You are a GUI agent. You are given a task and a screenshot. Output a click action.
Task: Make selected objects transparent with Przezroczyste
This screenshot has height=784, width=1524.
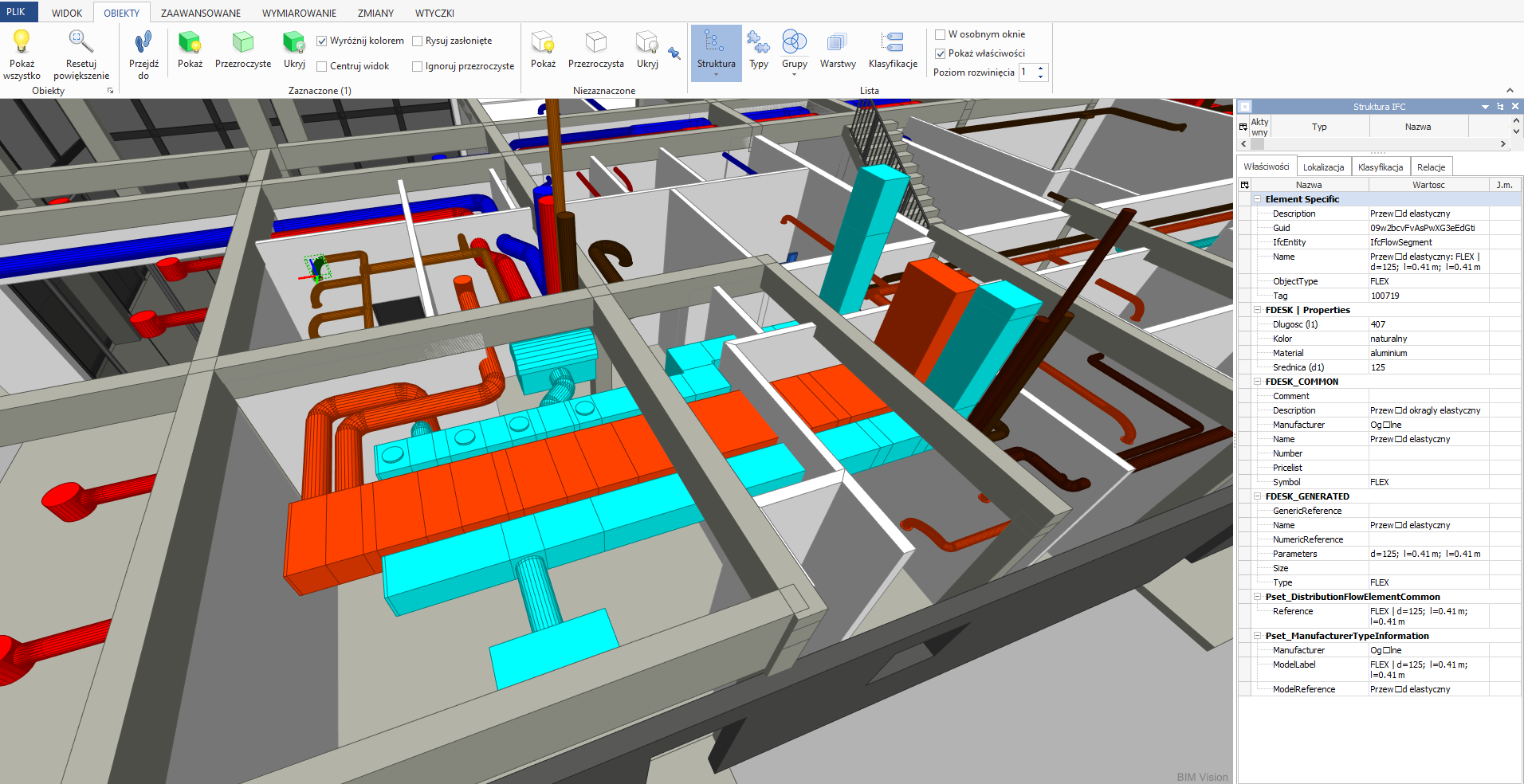click(242, 42)
